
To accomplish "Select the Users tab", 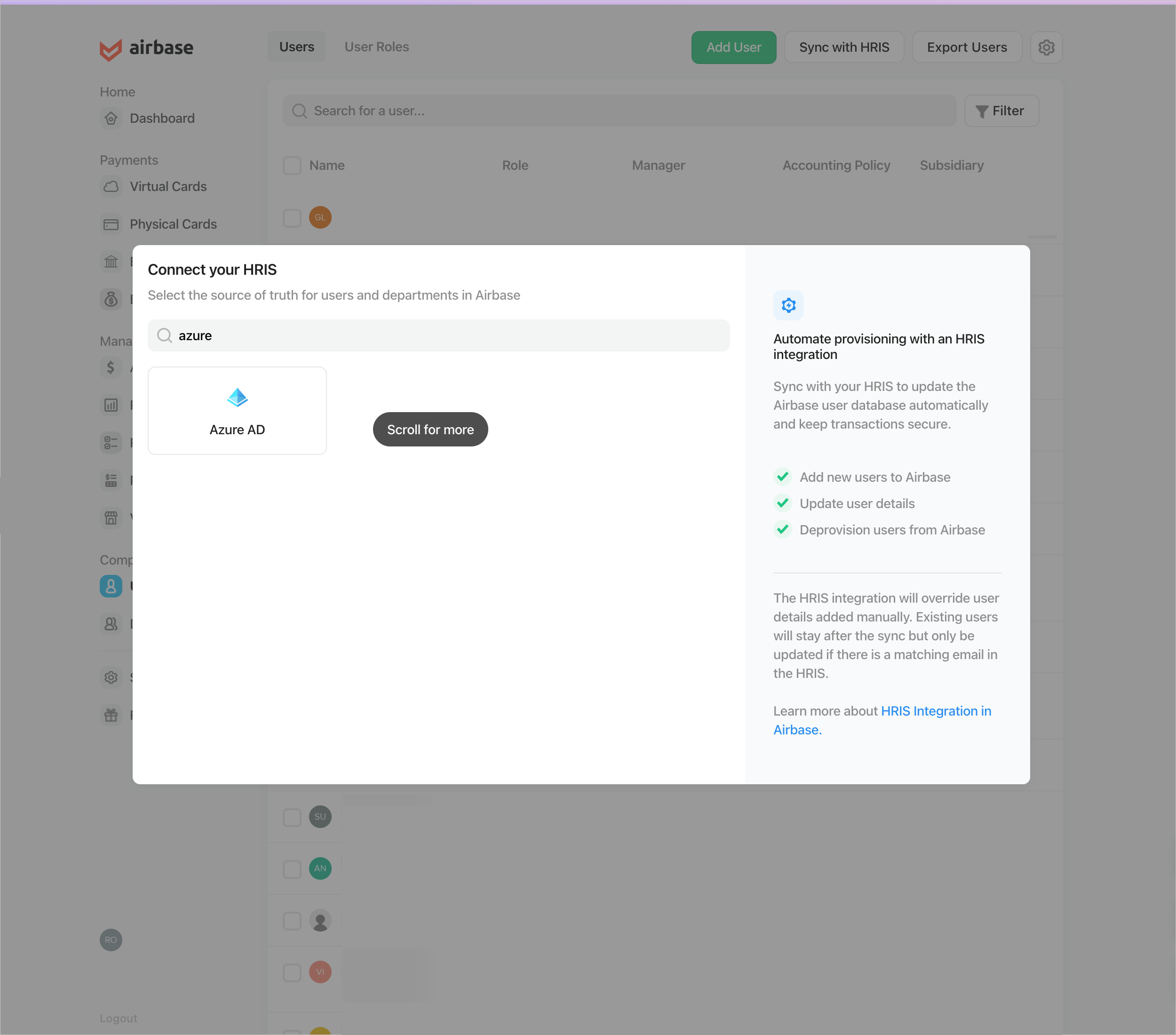I will (297, 46).
